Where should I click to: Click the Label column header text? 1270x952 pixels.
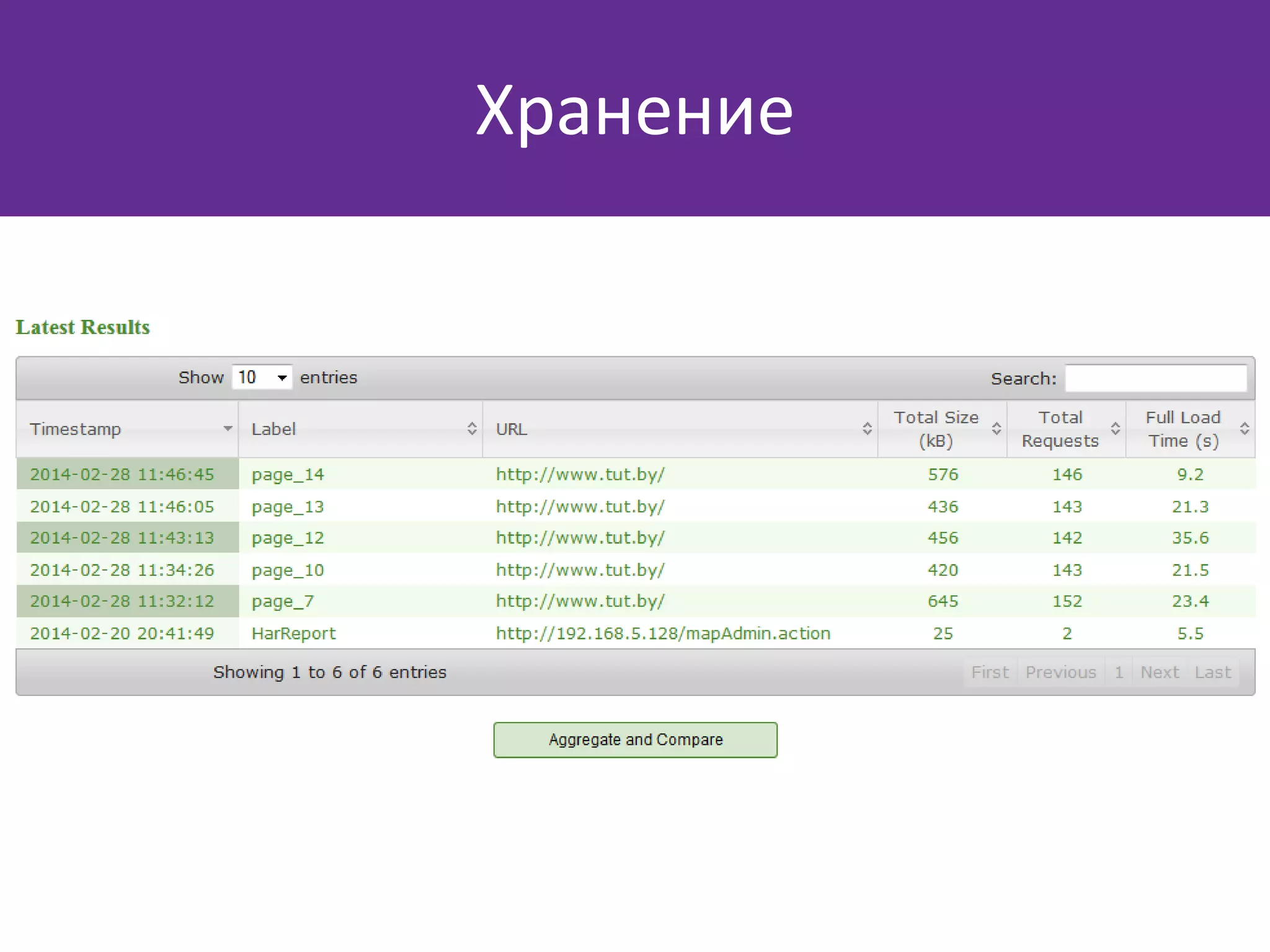(x=273, y=429)
